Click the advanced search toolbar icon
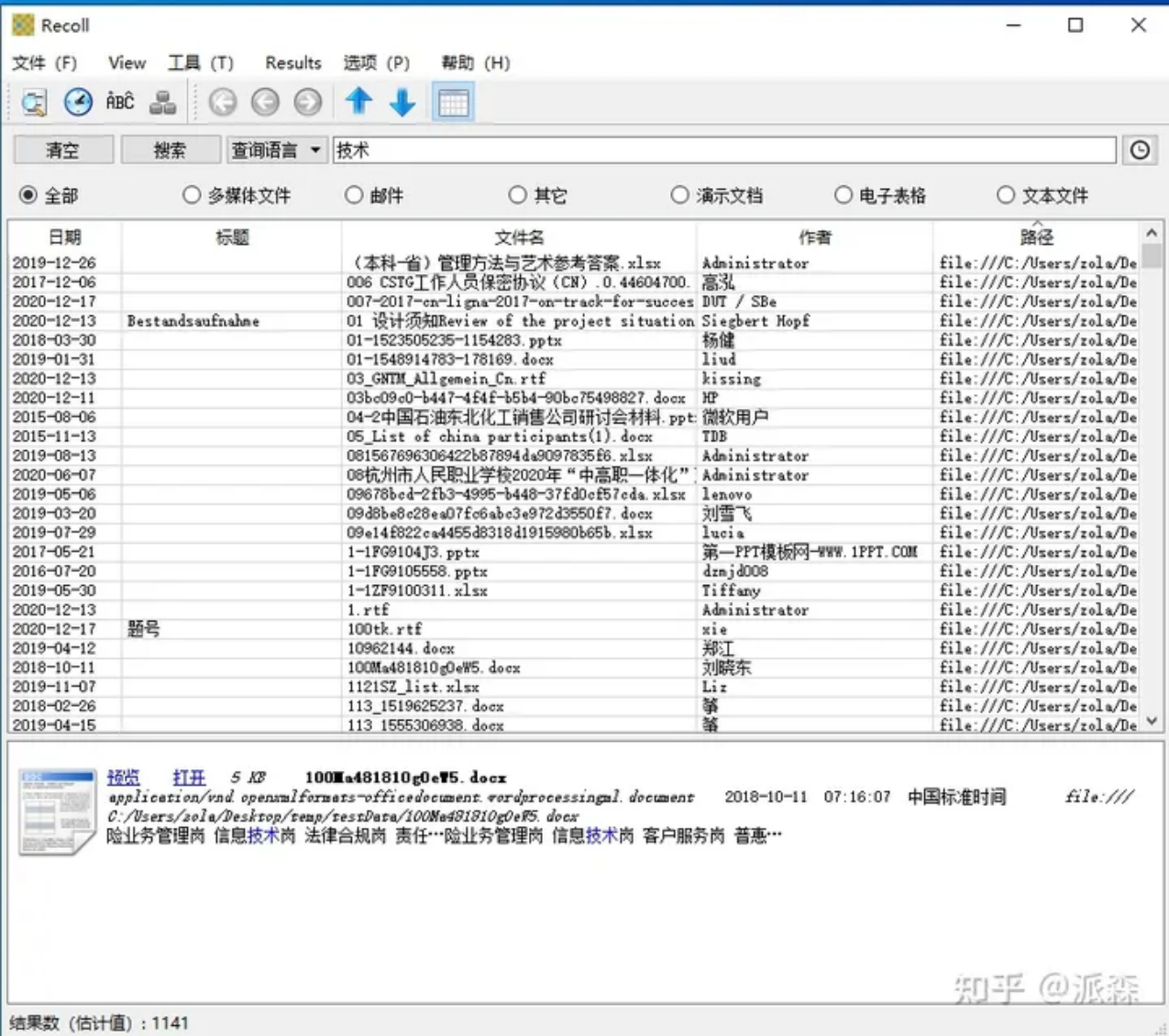 (34, 102)
